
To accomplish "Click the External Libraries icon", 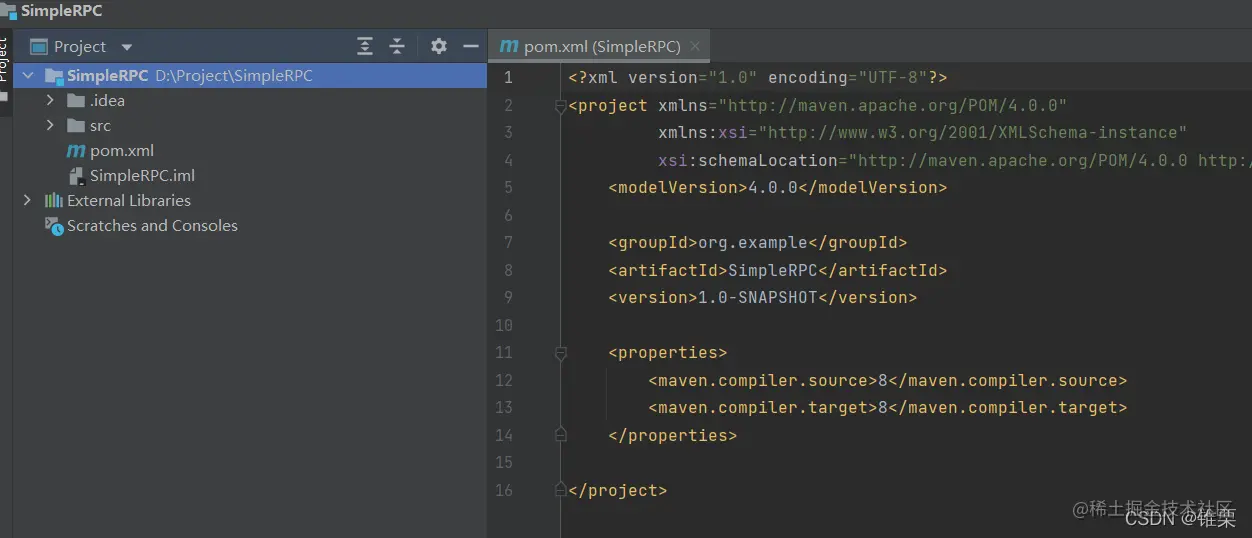I will 54,200.
